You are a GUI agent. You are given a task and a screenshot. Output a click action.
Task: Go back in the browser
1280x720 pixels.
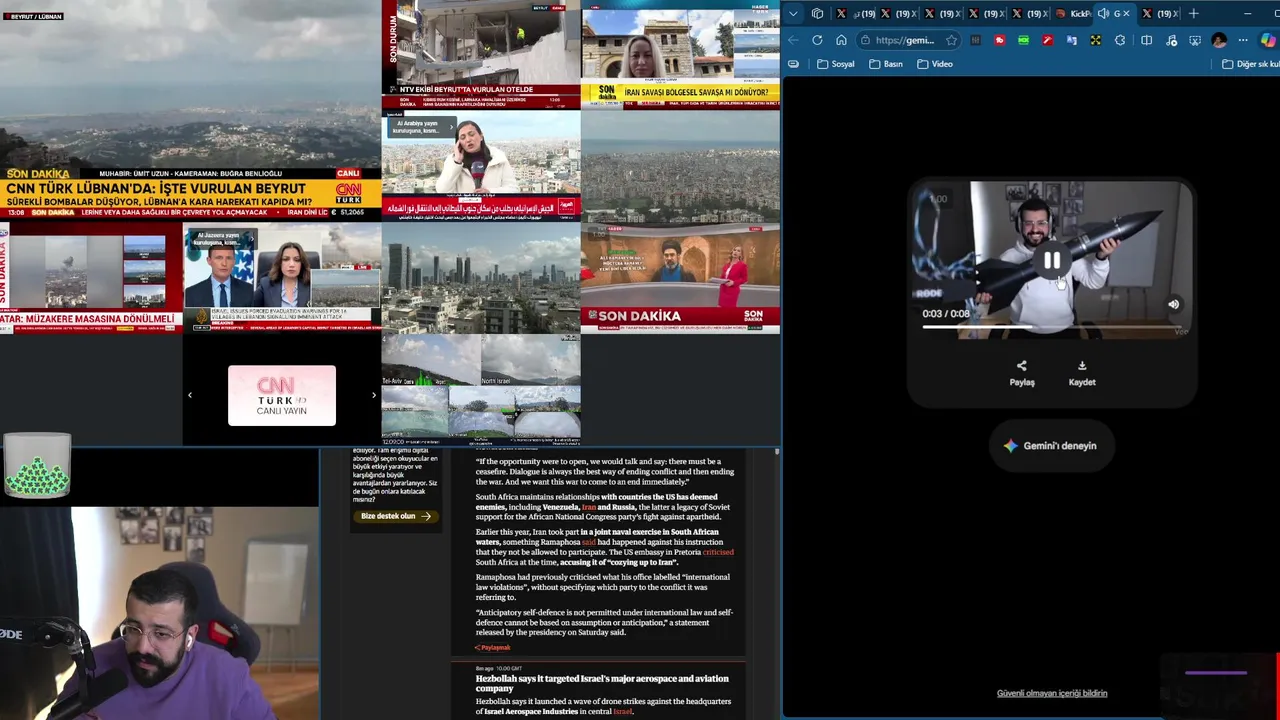pyautogui.click(x=793, y=40)
